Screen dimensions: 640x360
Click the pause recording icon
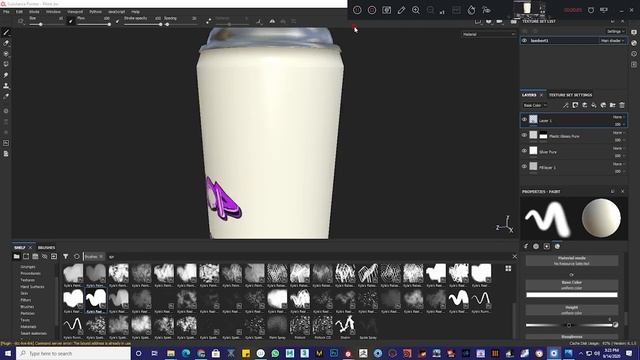pos(357,10)
